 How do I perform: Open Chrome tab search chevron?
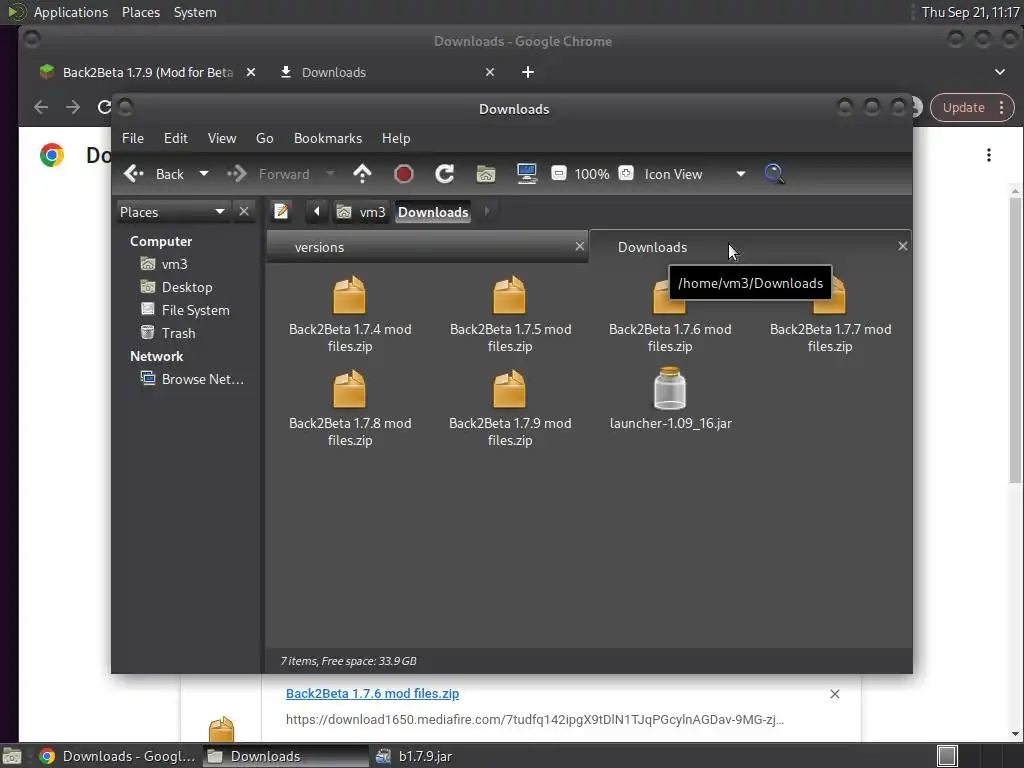point(1000,72)
